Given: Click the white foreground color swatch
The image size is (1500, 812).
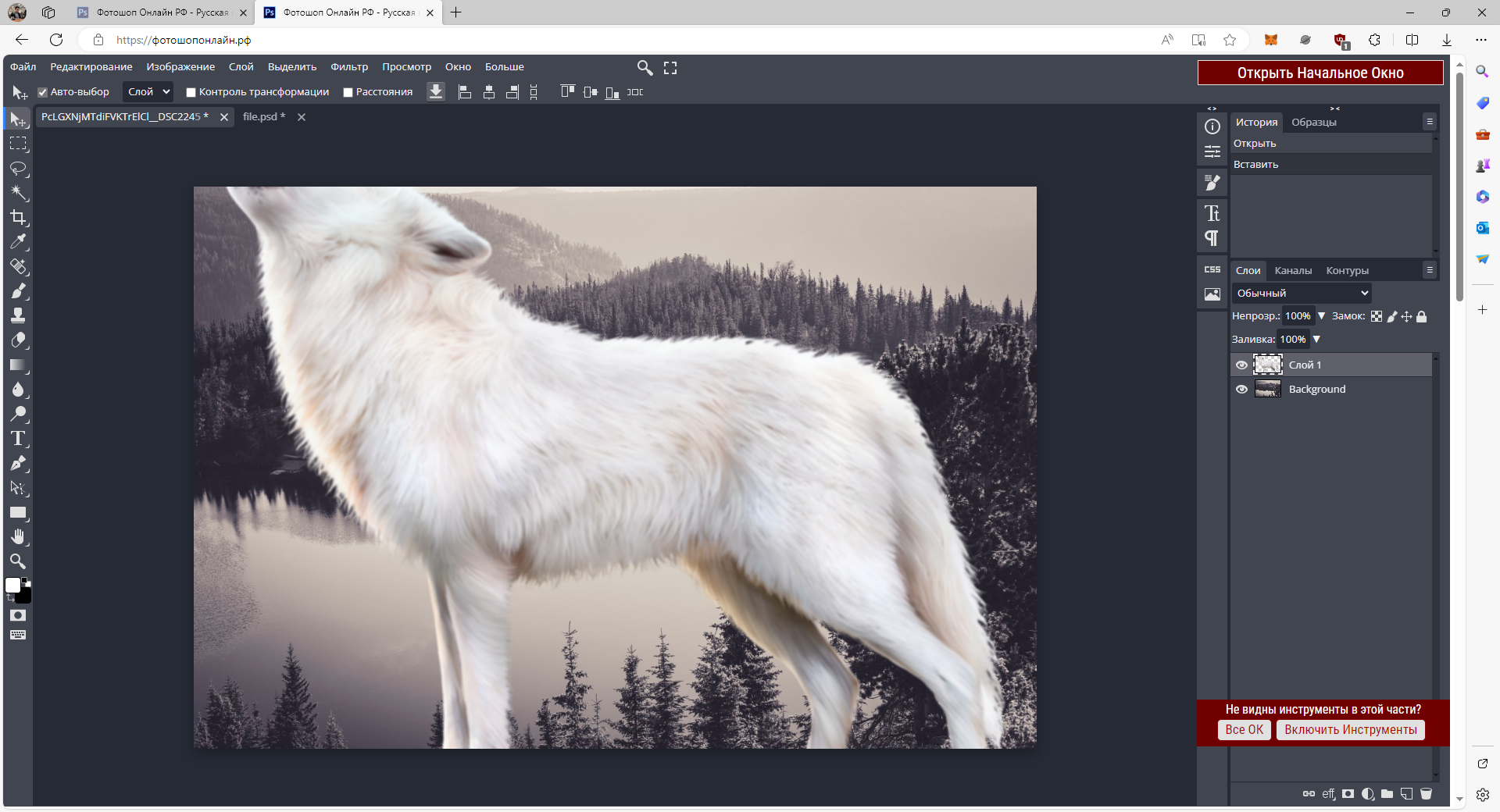Looking at the screenshot, I should (12, 586).
